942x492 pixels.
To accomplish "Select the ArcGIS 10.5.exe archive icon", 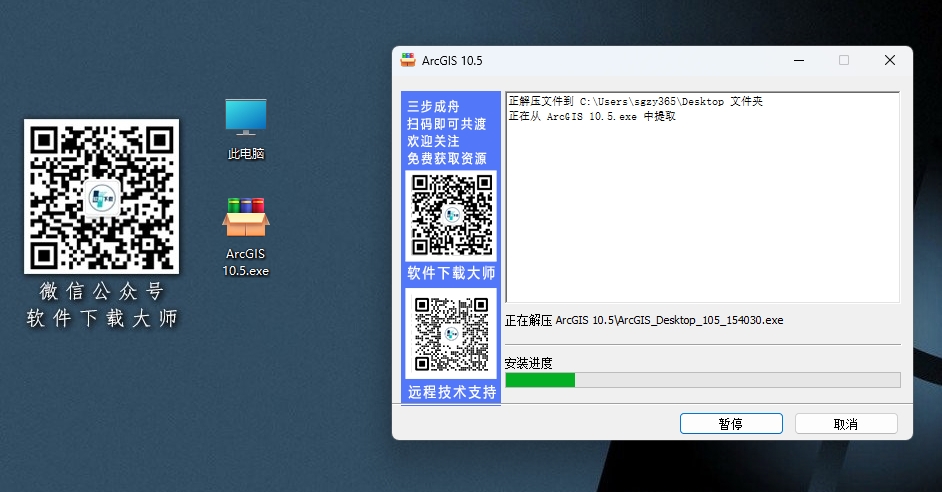I will coord(246,237).
